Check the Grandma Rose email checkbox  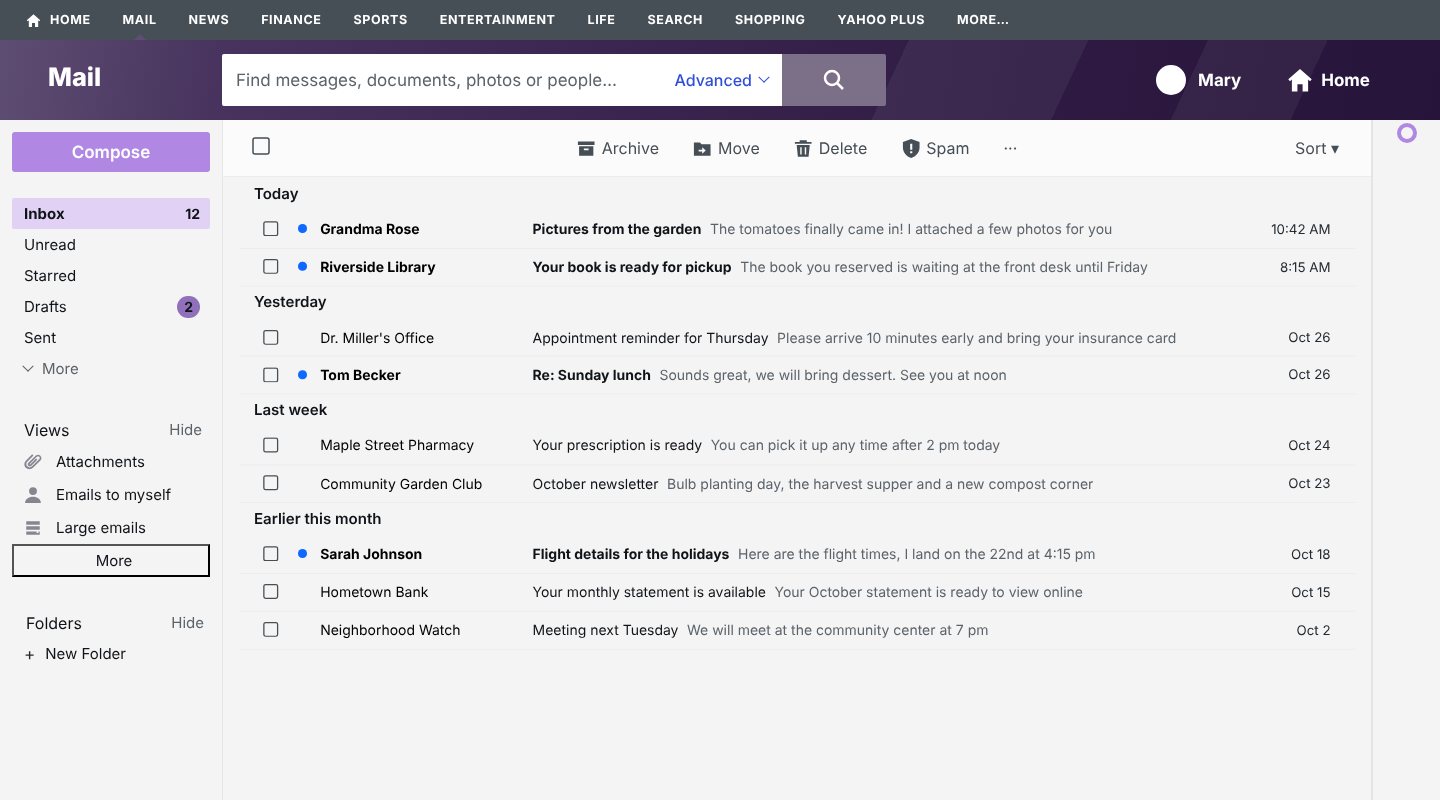click(271, 229)
